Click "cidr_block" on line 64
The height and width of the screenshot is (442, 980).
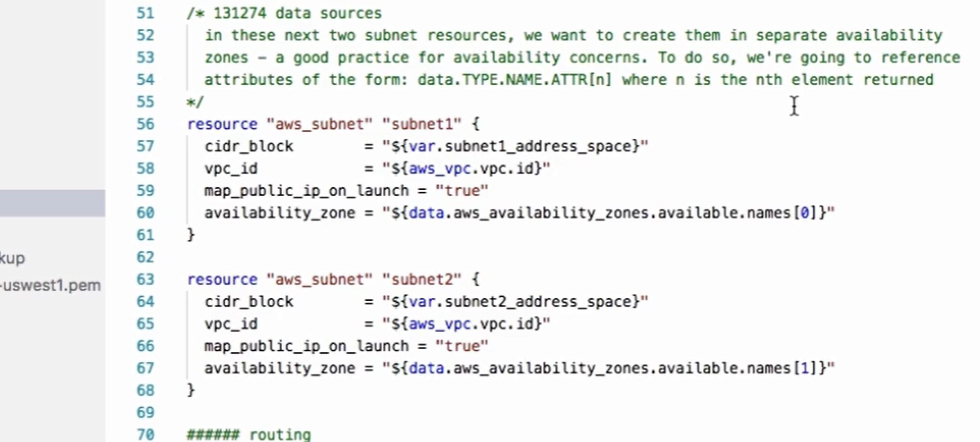click(x=249, y=302)
